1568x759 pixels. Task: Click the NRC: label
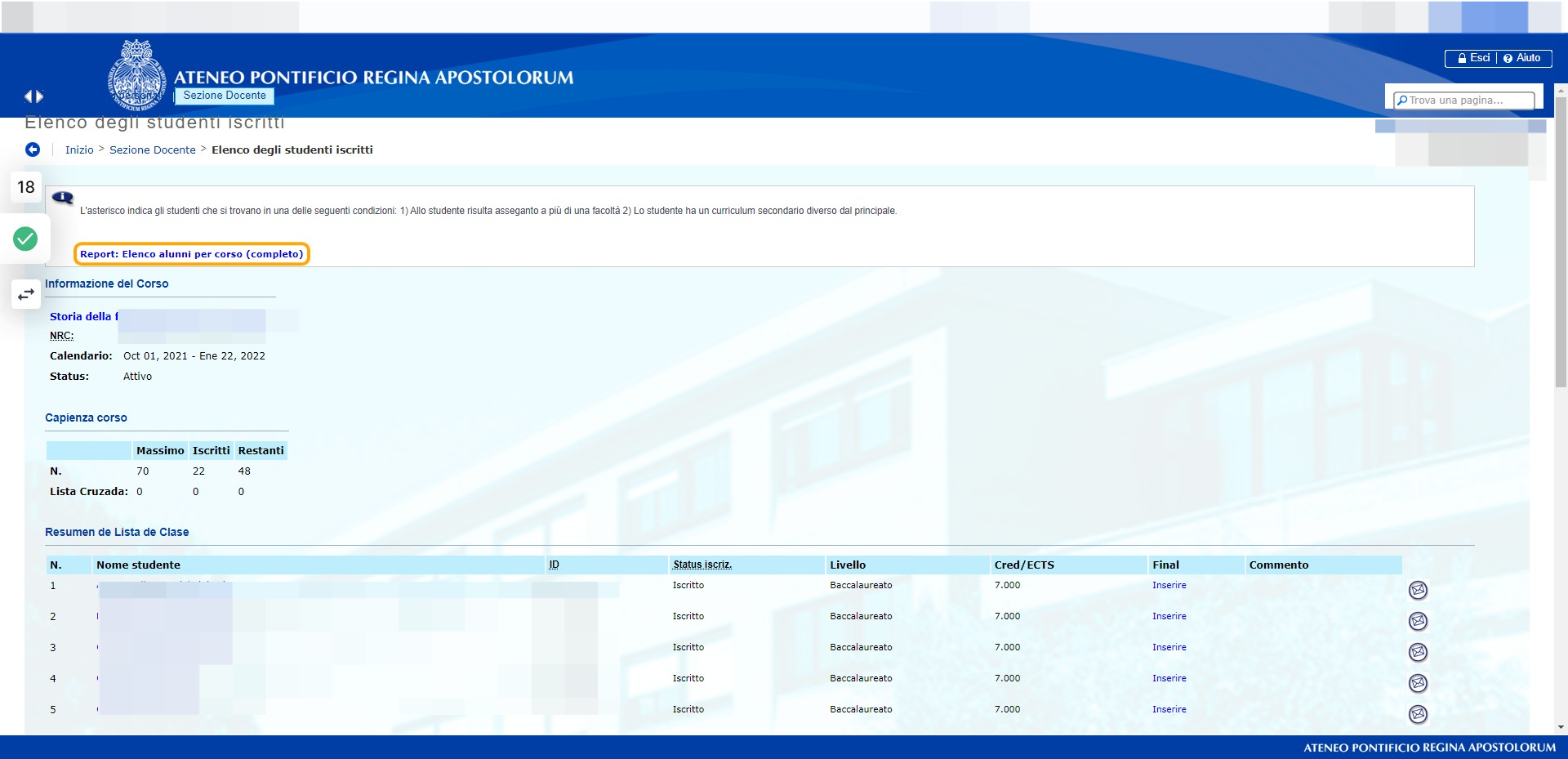tap(62, 336)
